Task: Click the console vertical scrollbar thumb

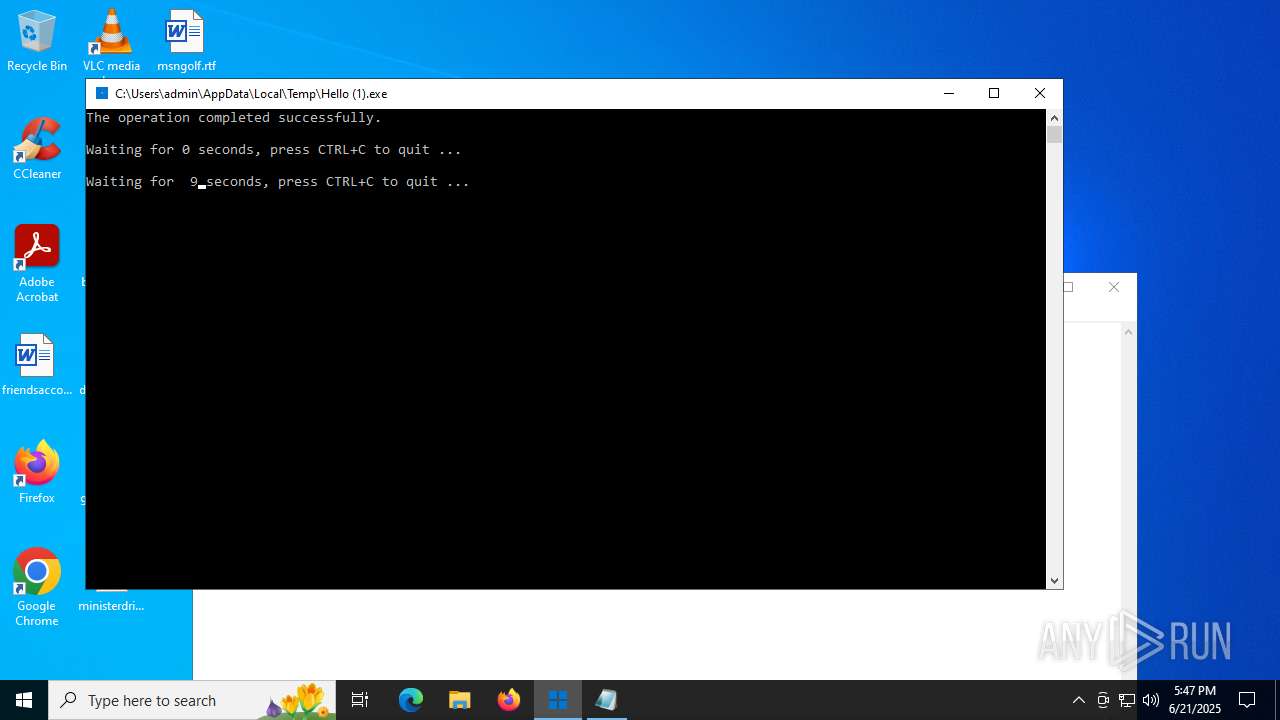Action: (1054, 134)
